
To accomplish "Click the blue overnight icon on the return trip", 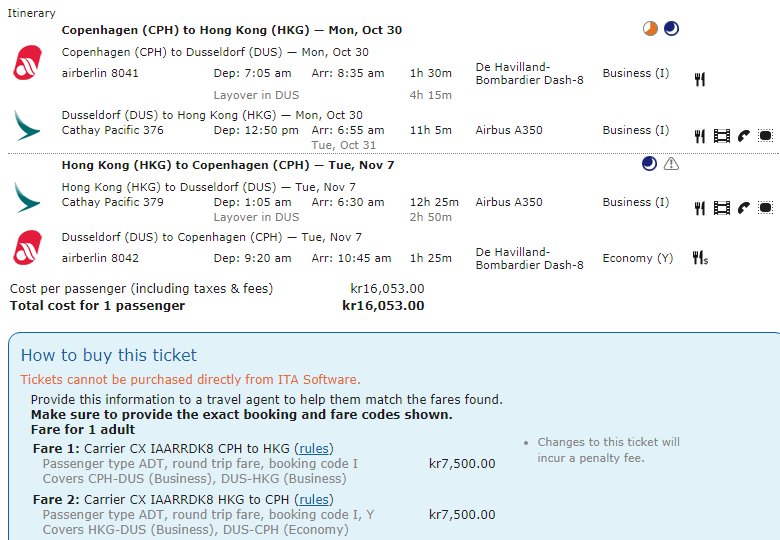I will (650, 164).
